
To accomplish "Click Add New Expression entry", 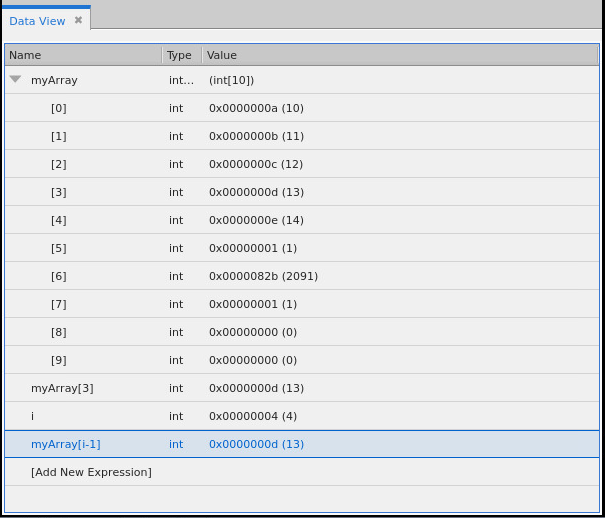I will (x=91, y=472).
